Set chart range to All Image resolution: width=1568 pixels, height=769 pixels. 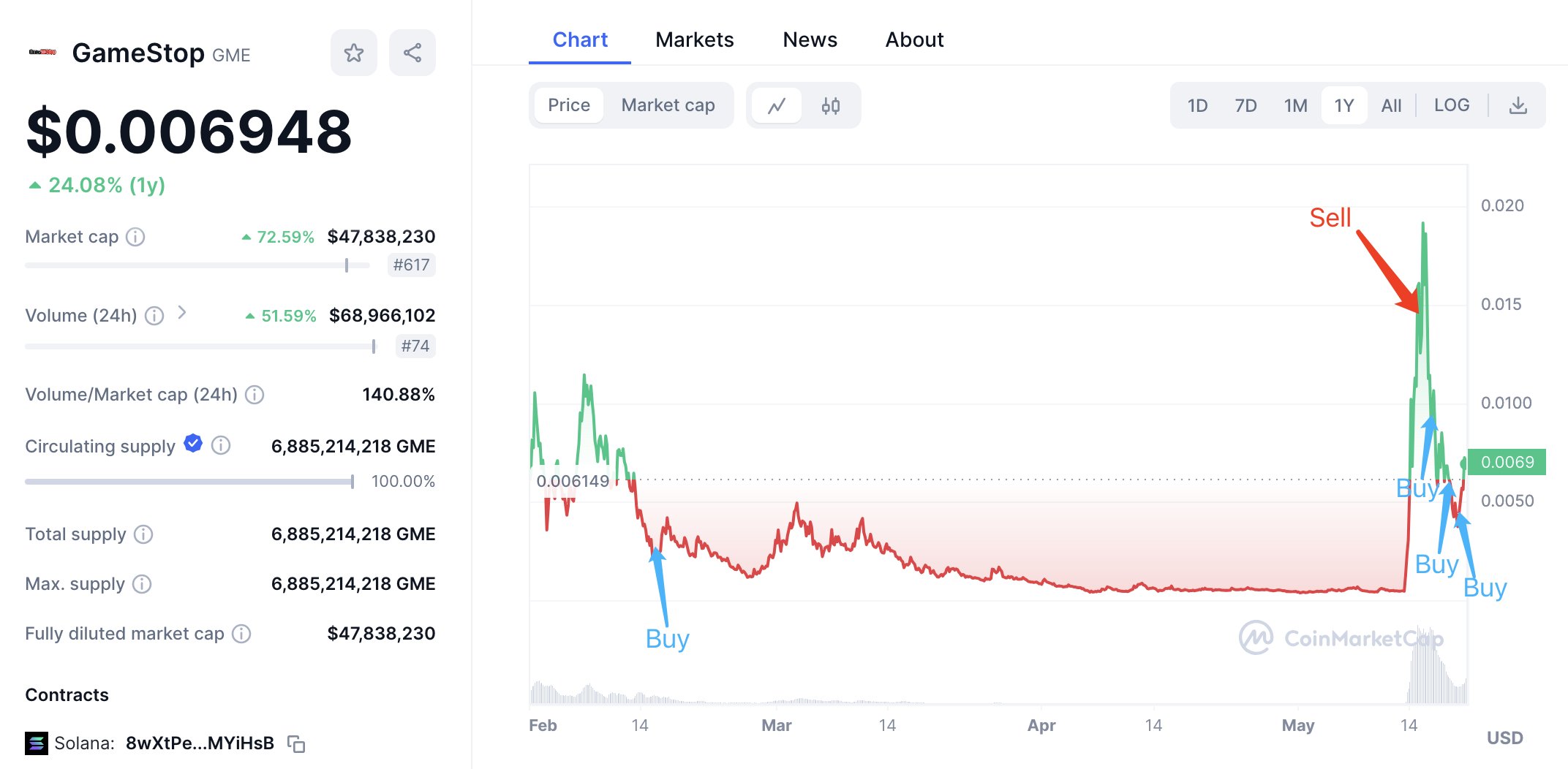[x=1391, y=106]
